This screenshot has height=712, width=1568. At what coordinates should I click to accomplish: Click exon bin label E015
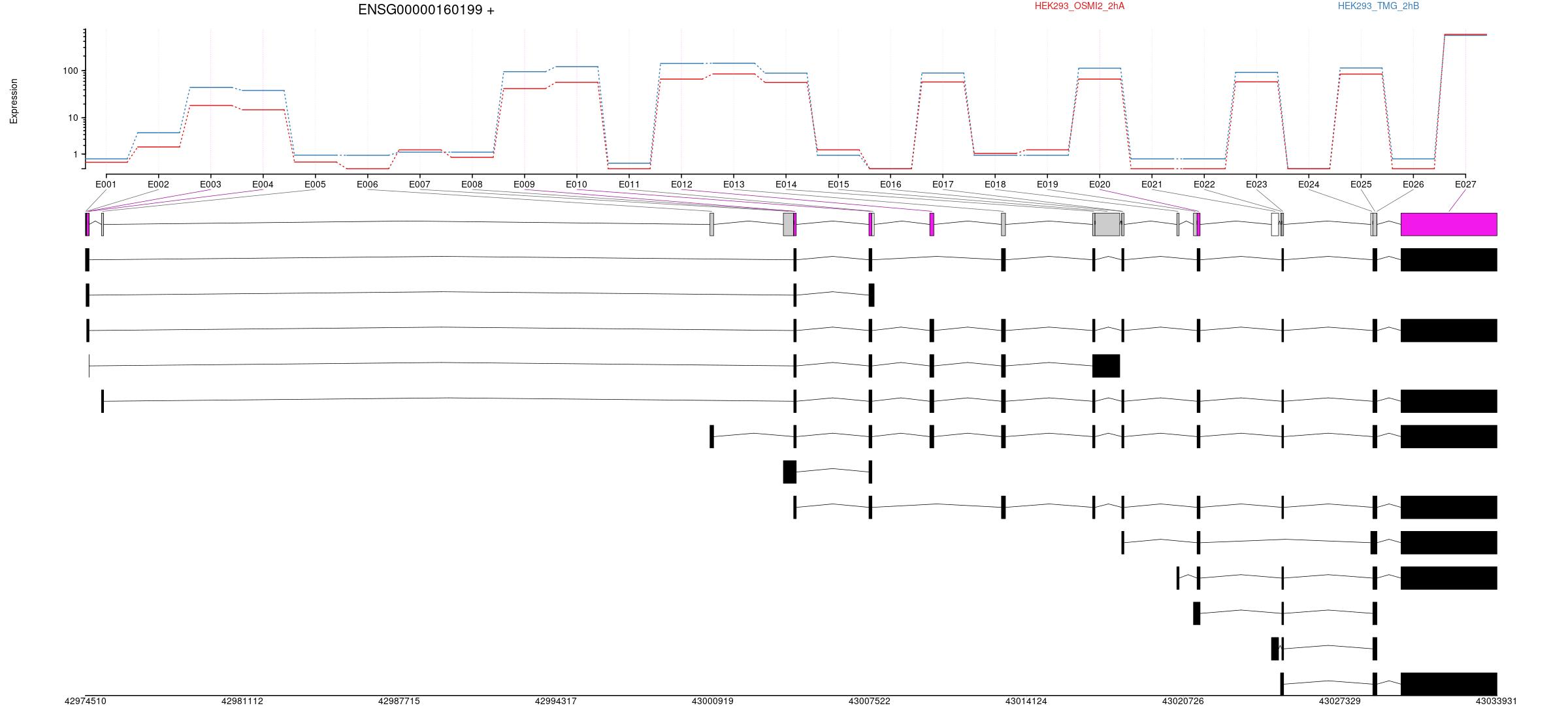point(838,184)
